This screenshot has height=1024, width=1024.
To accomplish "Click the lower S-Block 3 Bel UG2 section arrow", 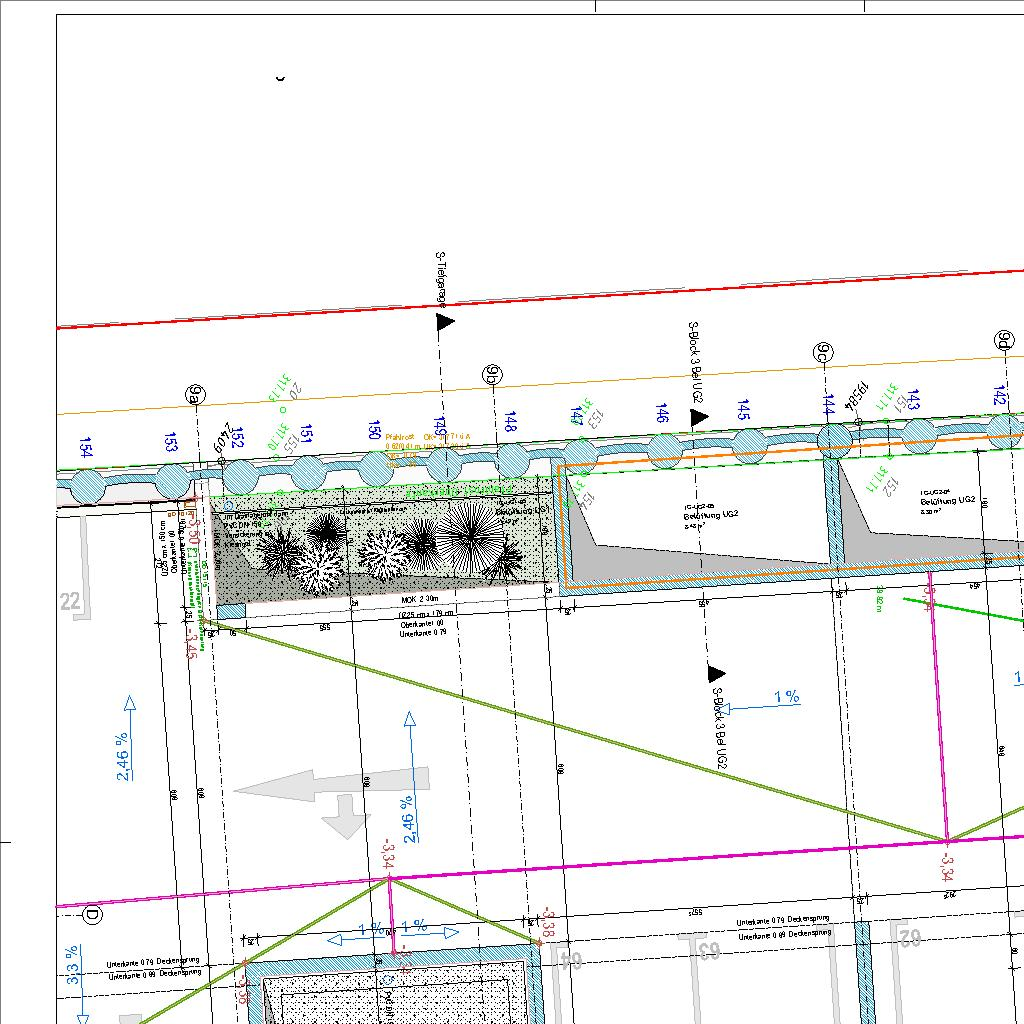I will click(x=716, y=674).
